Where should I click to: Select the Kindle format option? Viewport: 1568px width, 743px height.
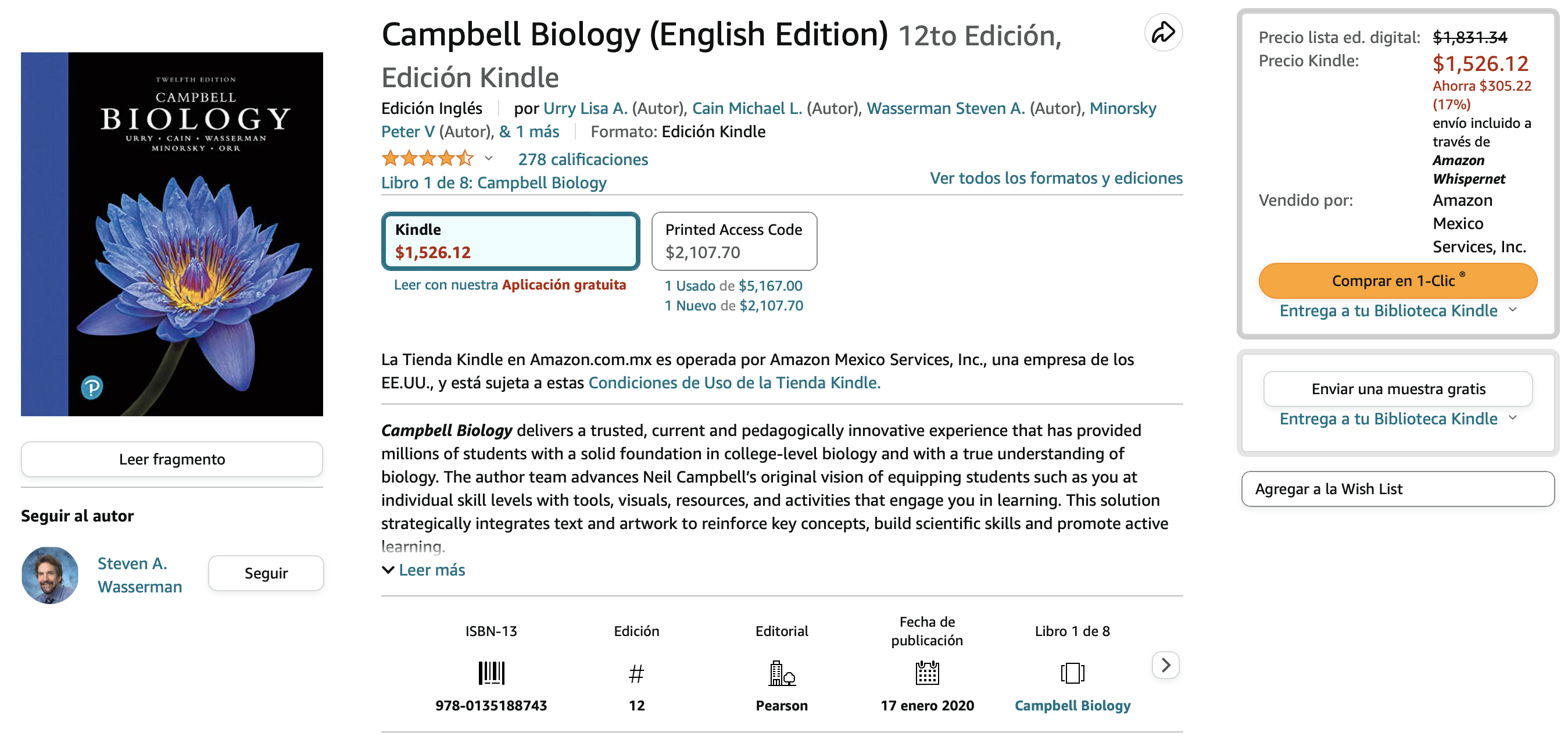[510, 241]
